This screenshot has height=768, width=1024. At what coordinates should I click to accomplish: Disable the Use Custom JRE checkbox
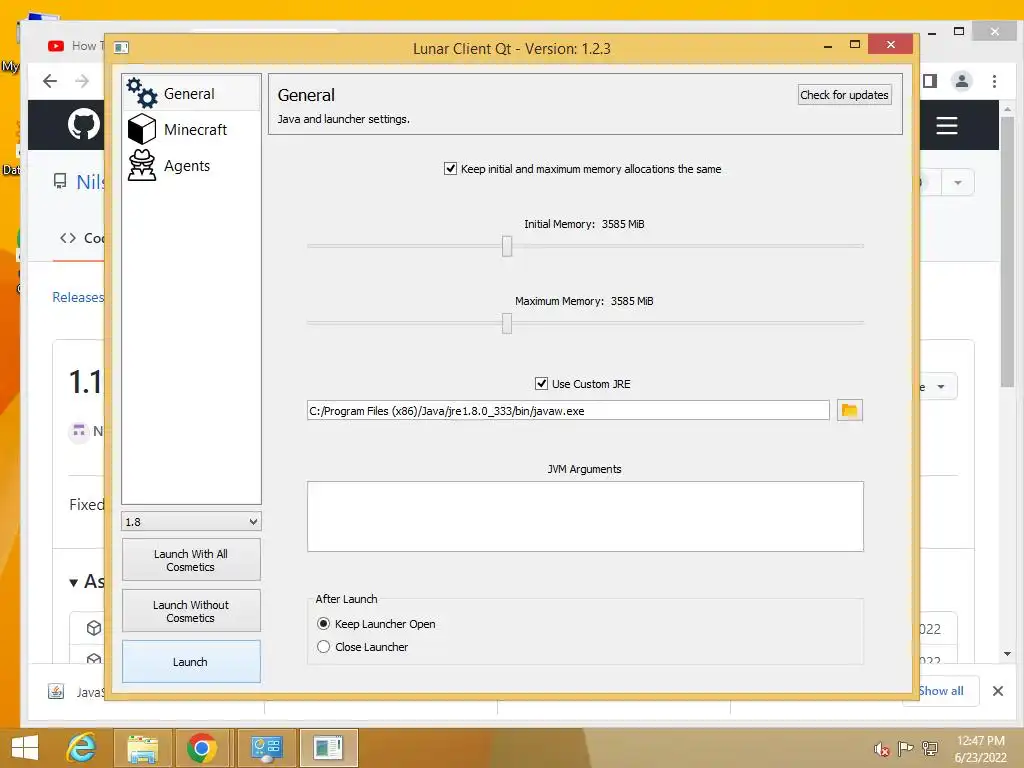click(541, 383)
